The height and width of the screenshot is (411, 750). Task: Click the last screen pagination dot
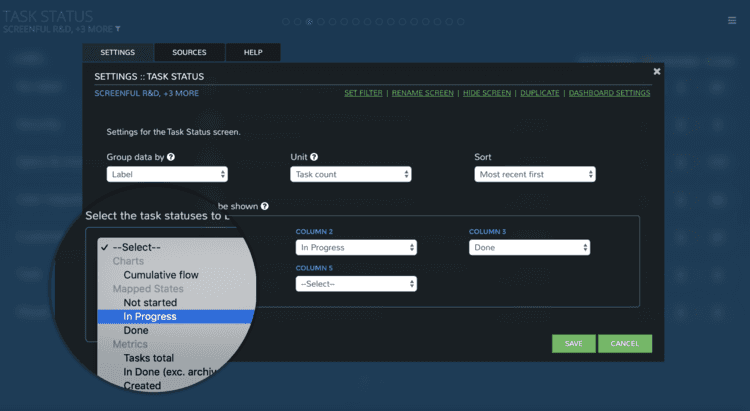tap(461, 22)
